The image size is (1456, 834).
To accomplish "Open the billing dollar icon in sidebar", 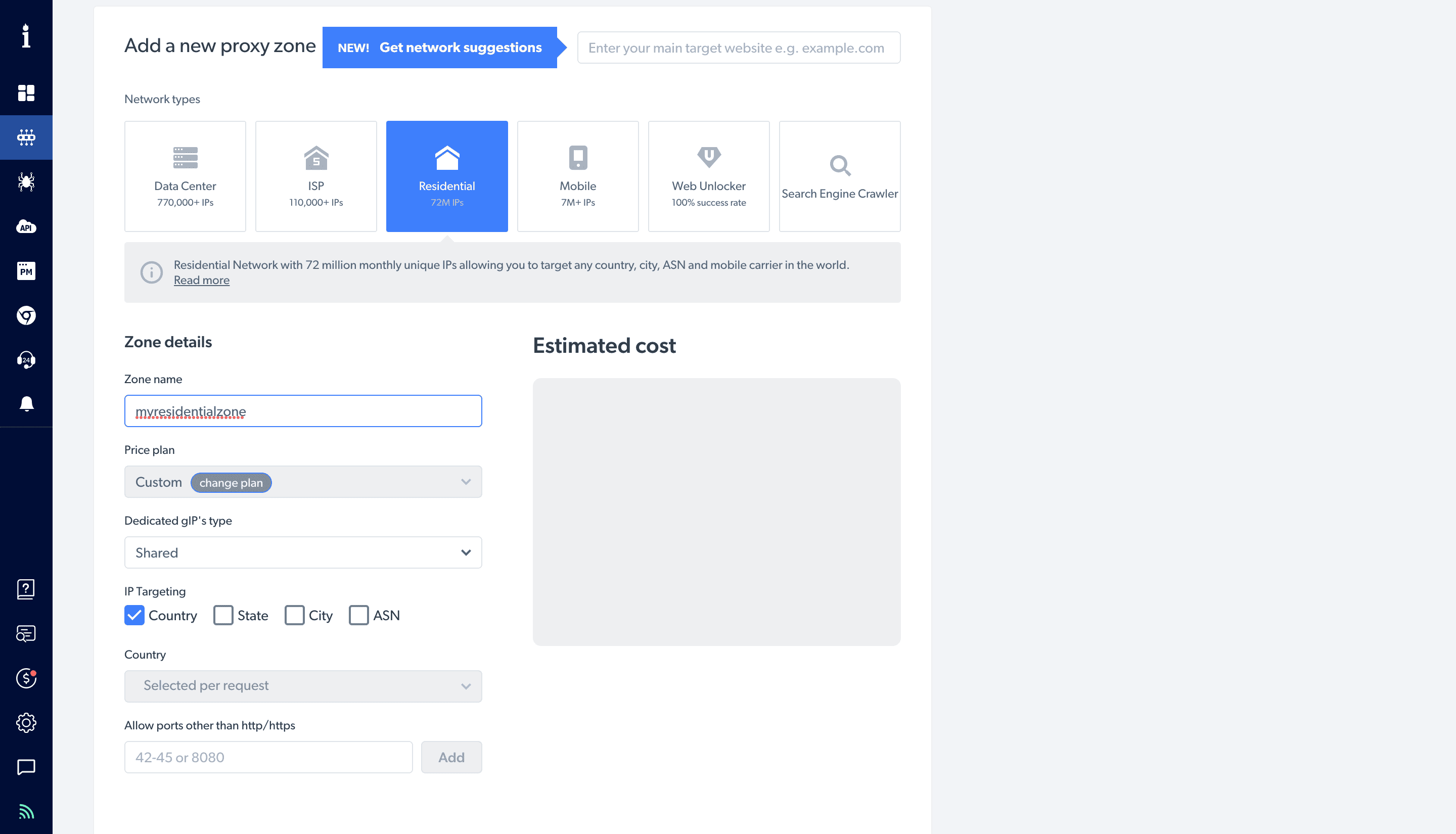I will pos(26,678).
